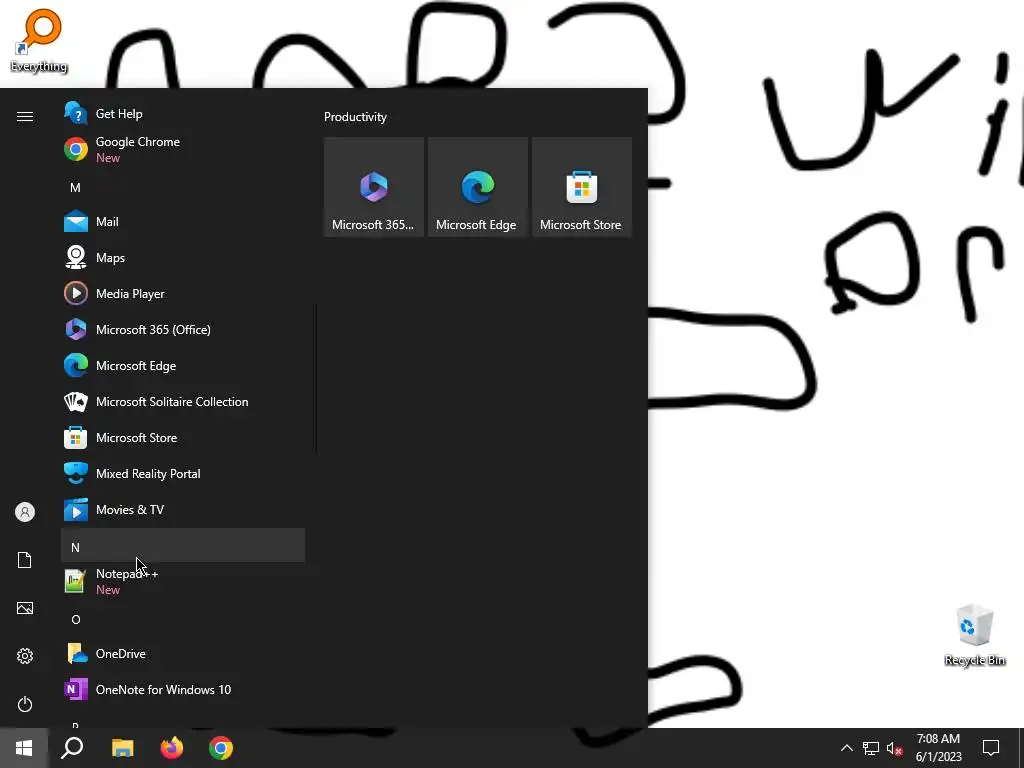
Task: Open the user account icon in the Start sidebar
Action: click(25, 512)
